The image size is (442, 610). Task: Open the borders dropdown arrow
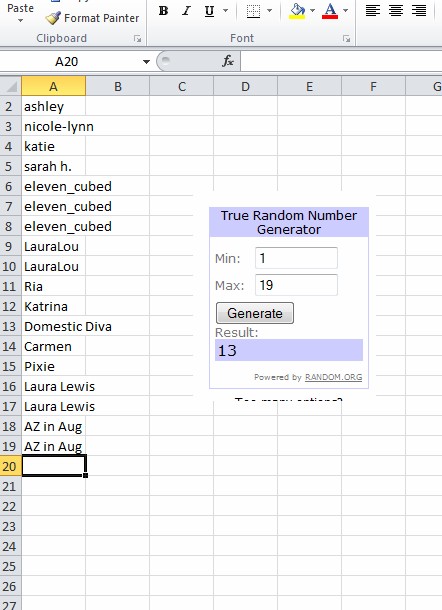(269, 11)
